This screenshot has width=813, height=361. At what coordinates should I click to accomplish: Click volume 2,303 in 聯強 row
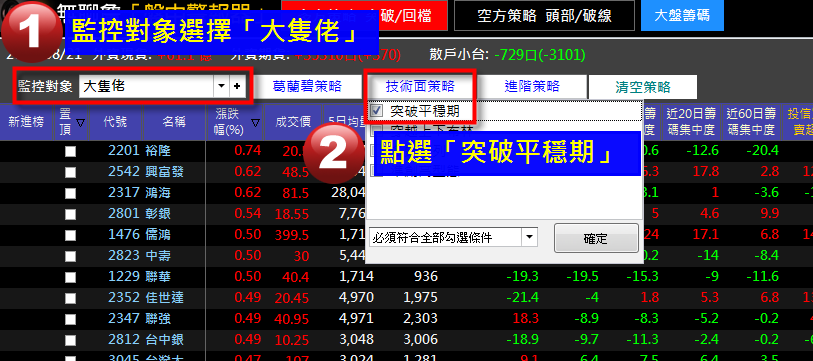click(x=420, y=318)
